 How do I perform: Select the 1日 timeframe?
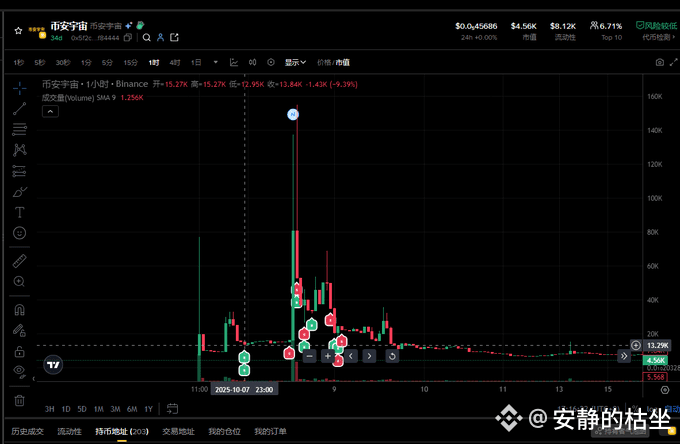196,62
